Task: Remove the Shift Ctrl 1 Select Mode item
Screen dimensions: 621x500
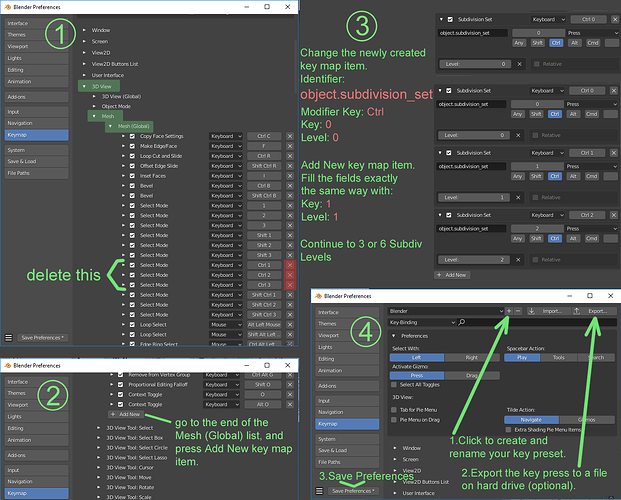Action: [290, 295]
